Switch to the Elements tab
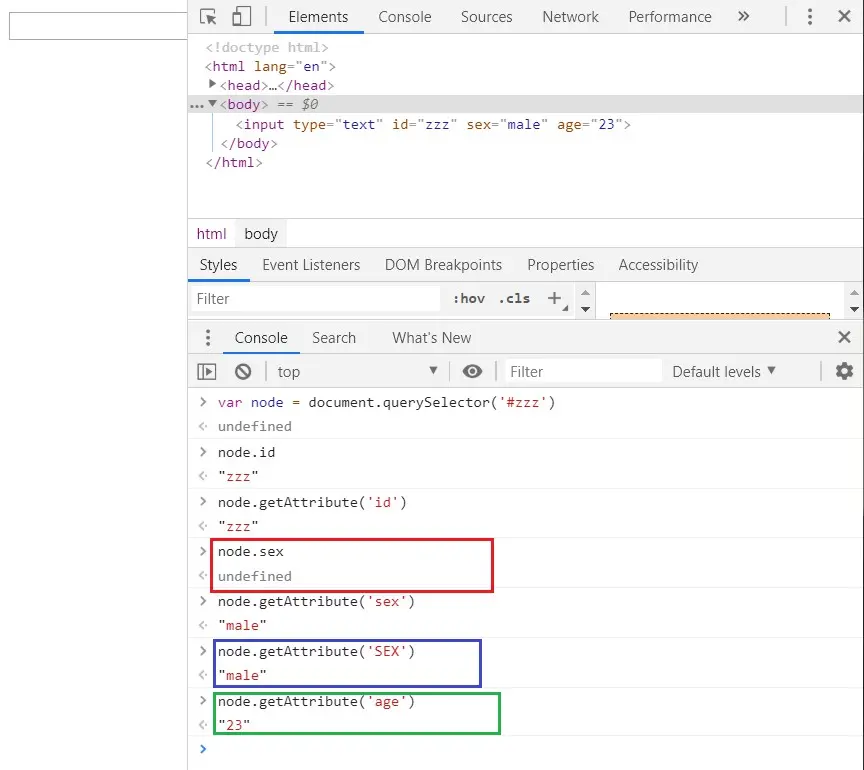 [x=318, y=17]
